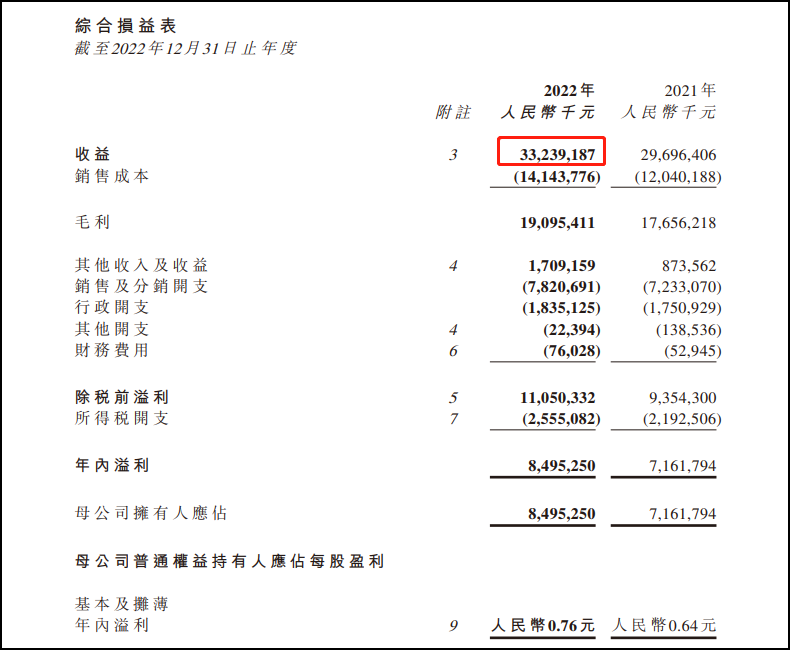Select the 2022 earnings per share 人民幣0.76元
This screenshot has width=790, height=650.
click(x=543, y=625)
